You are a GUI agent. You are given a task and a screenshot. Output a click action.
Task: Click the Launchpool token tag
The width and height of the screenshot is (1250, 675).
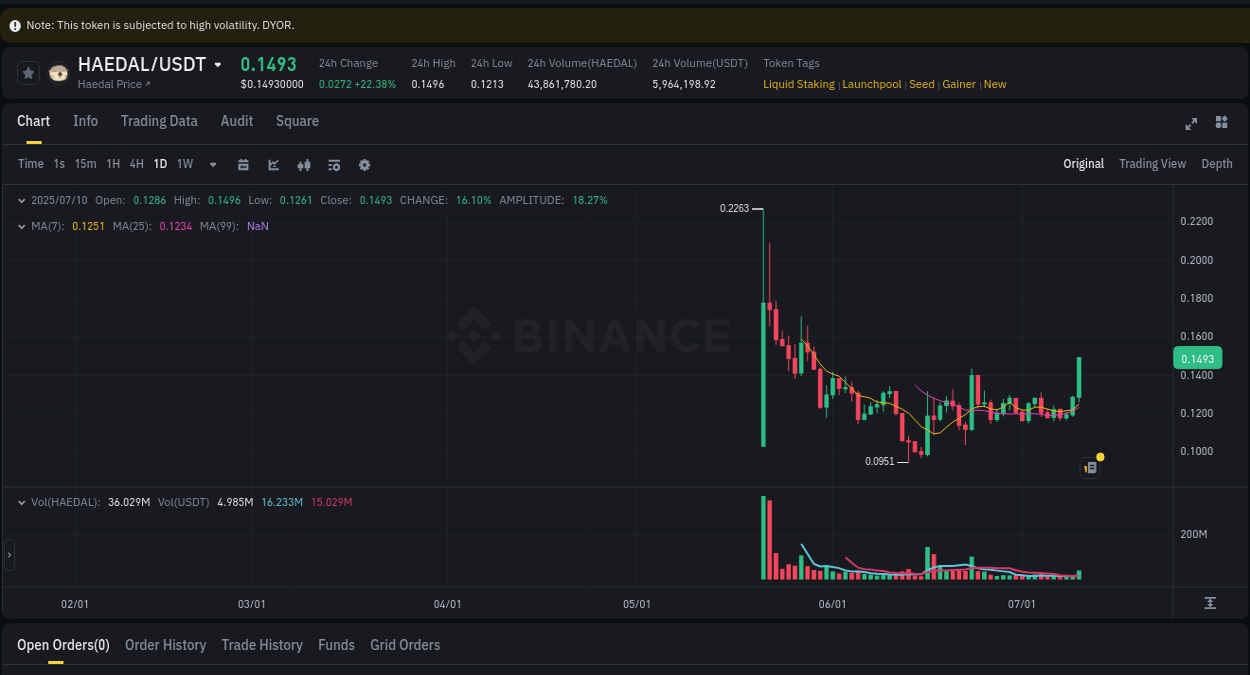pos(871,84)
